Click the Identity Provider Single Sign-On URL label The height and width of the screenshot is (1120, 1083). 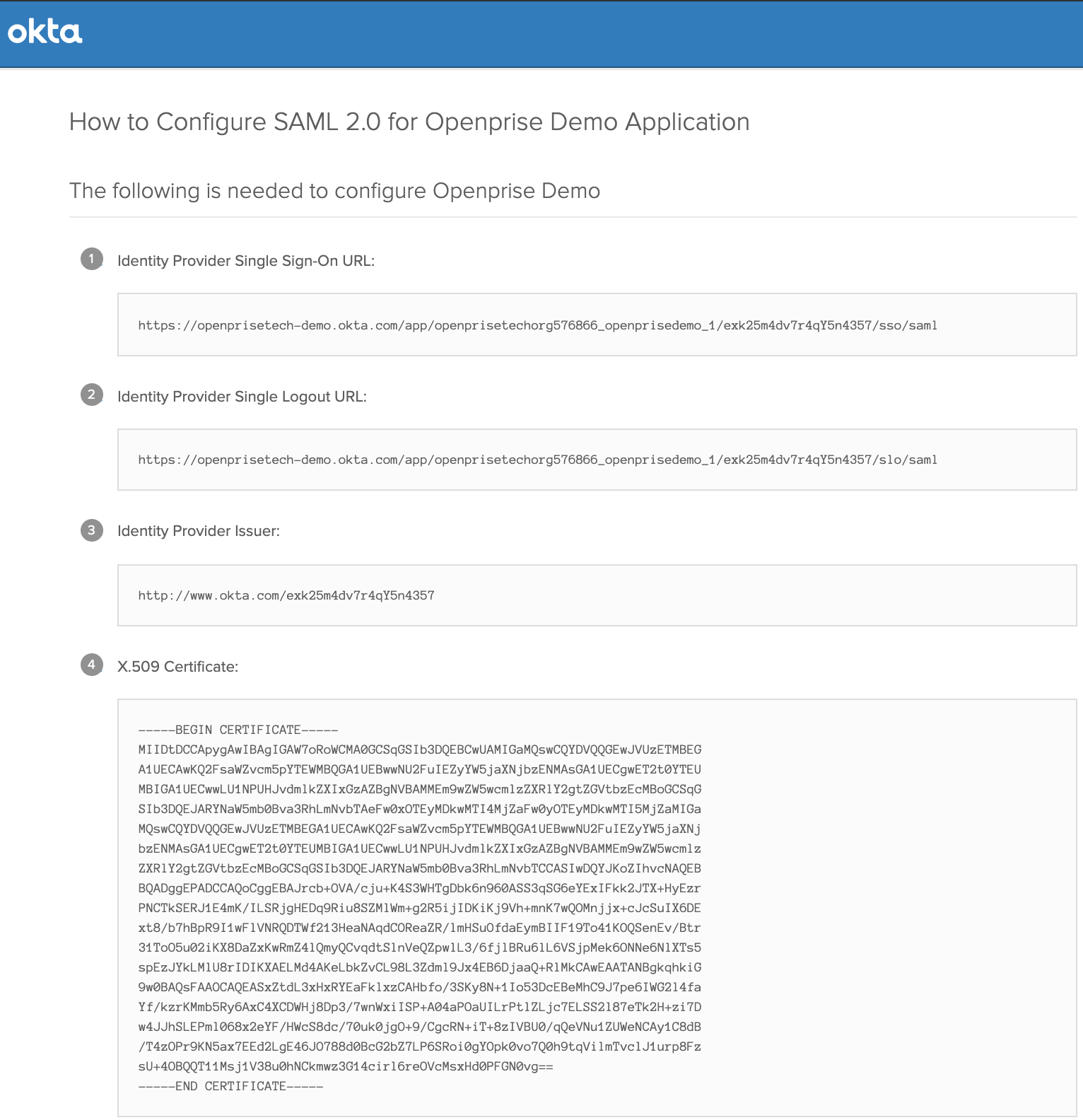pos(246,261)
